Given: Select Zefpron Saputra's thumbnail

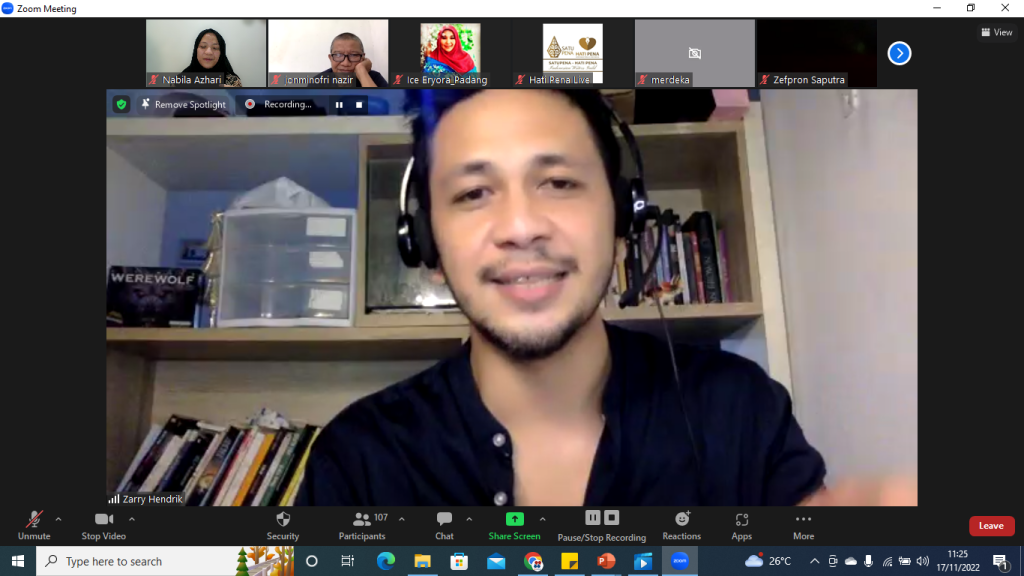Looking at the screenshot, I should [817, 53].
